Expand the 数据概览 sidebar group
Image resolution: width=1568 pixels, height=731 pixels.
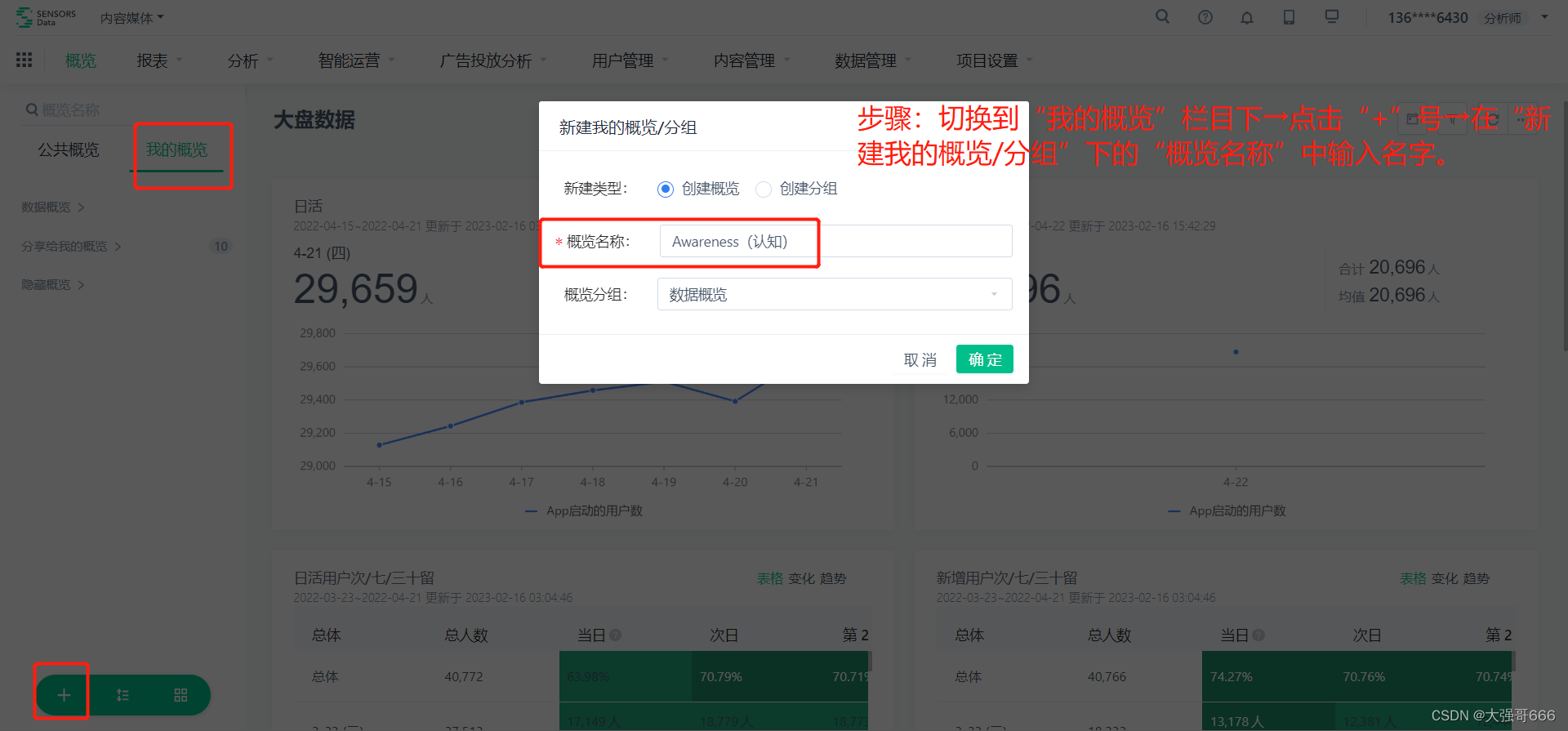[53, 207]
